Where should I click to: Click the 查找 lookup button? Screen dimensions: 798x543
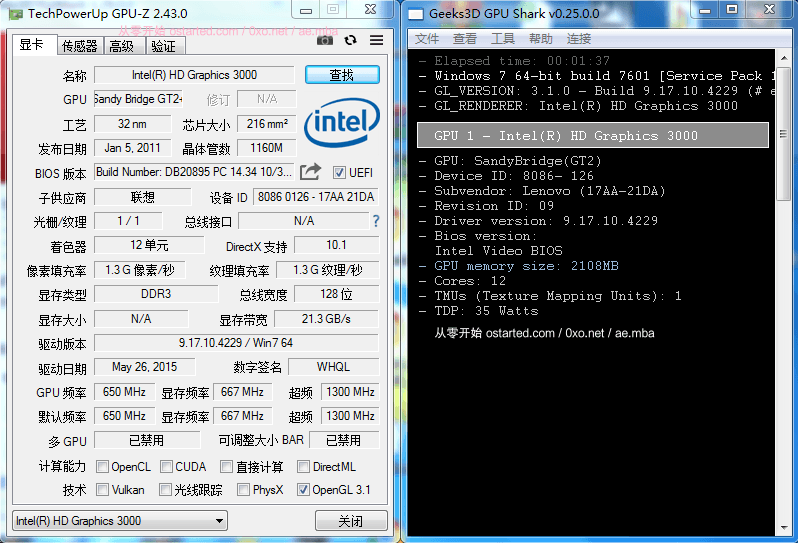click(x=342, y=75)
